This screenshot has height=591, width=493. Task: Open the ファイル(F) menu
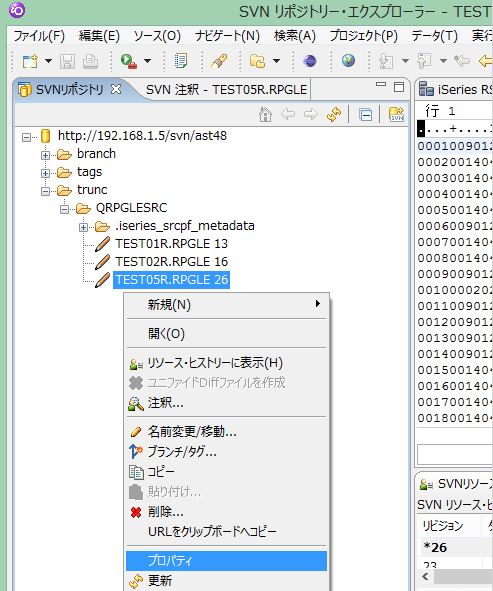39,36
